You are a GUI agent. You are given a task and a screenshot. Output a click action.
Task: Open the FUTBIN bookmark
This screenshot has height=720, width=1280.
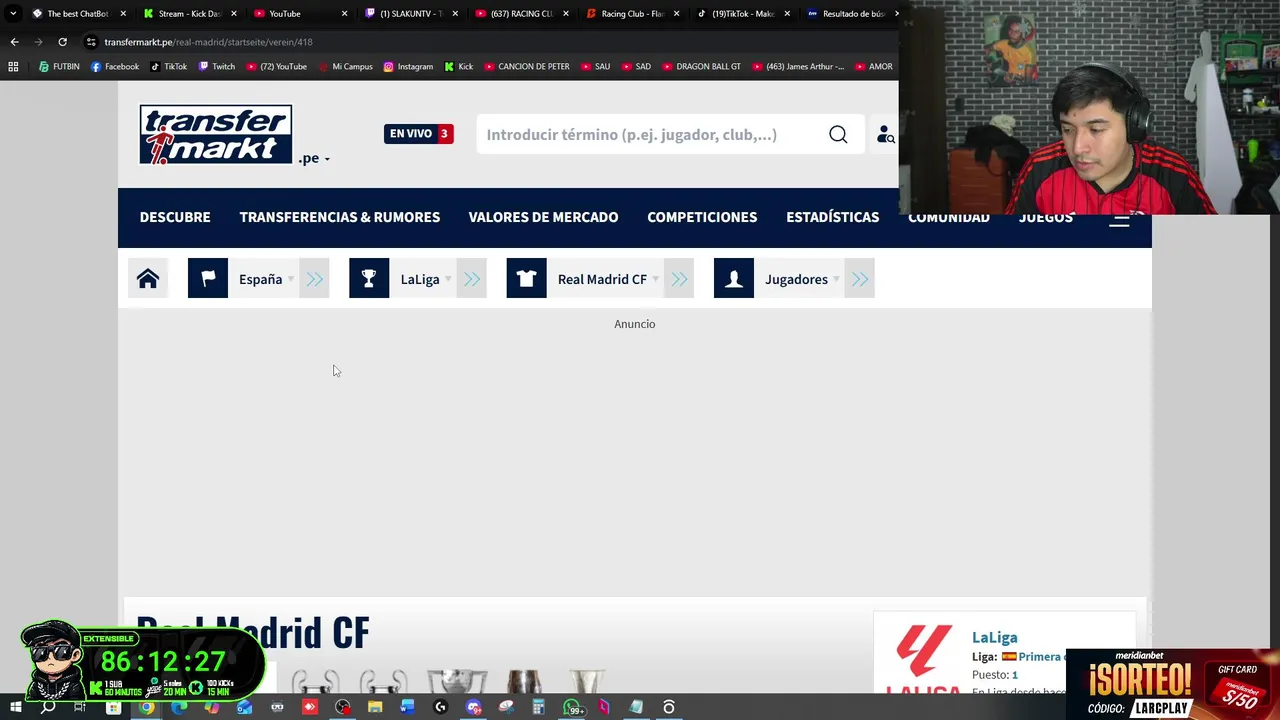click(x=59, y=67)
